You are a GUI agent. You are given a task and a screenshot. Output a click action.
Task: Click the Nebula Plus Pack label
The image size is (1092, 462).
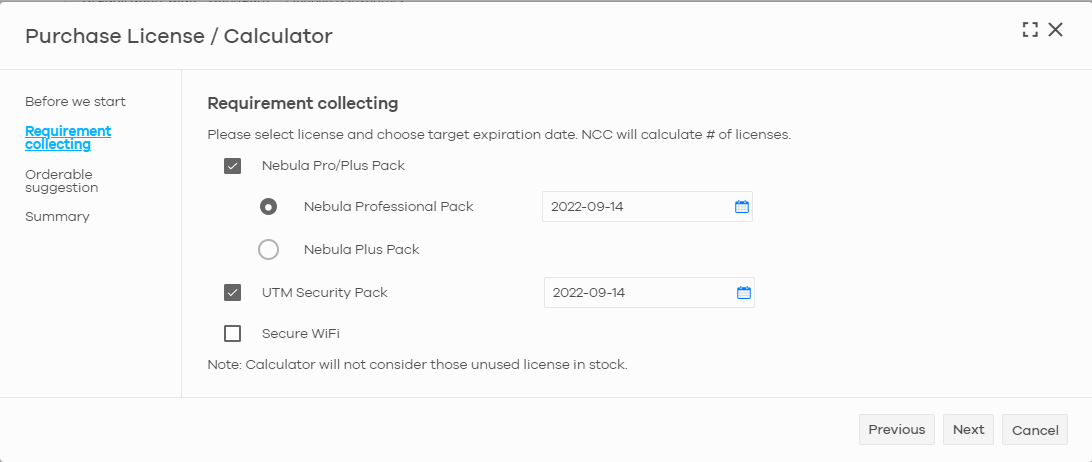coord(361,249)
